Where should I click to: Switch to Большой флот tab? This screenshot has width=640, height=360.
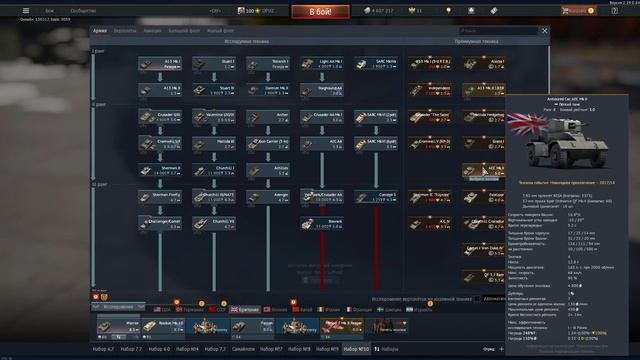[x=184, y=31]
